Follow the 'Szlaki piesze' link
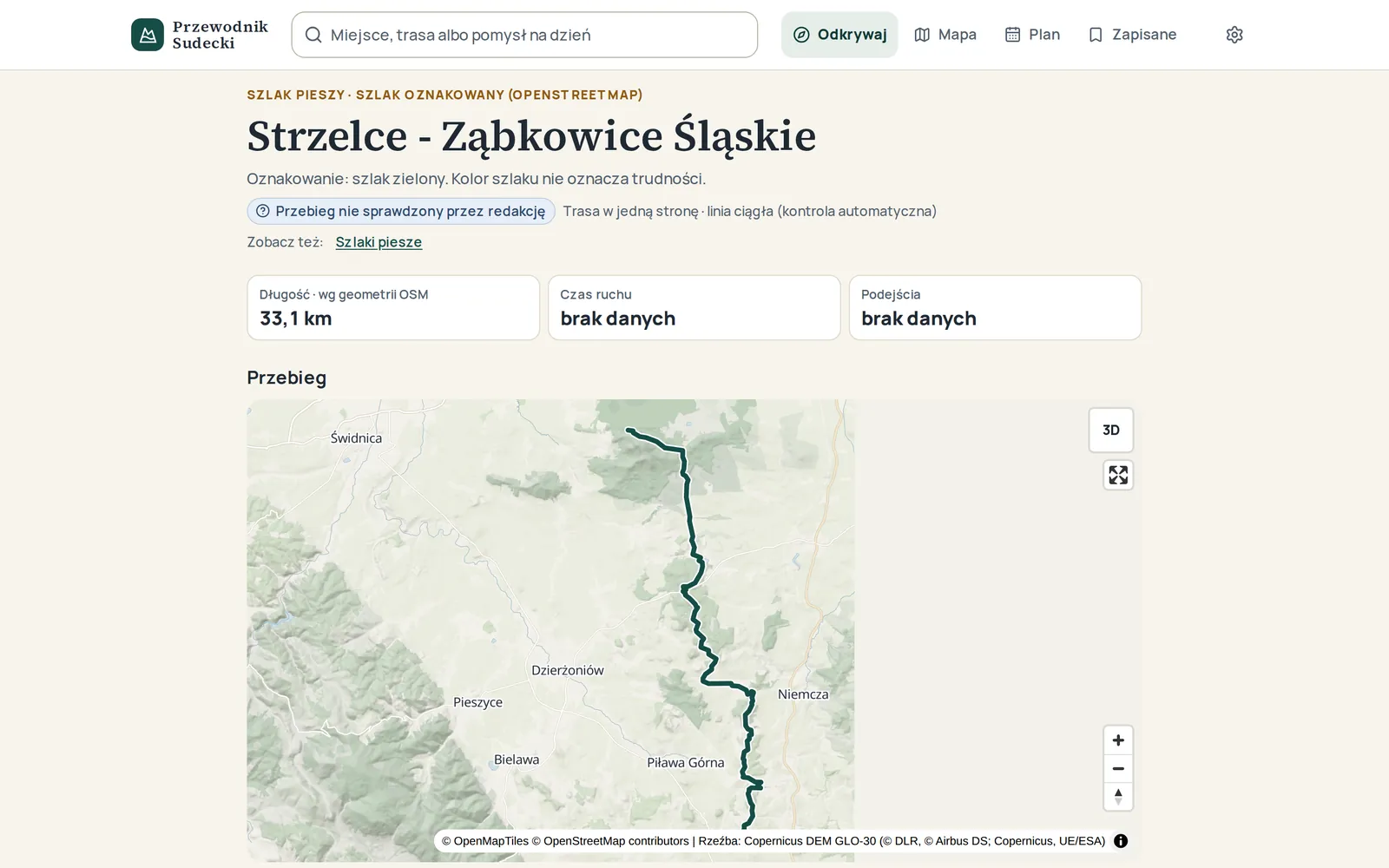Image resolution: width=1389 pixels, height=868 pixels. coord(379,242)
